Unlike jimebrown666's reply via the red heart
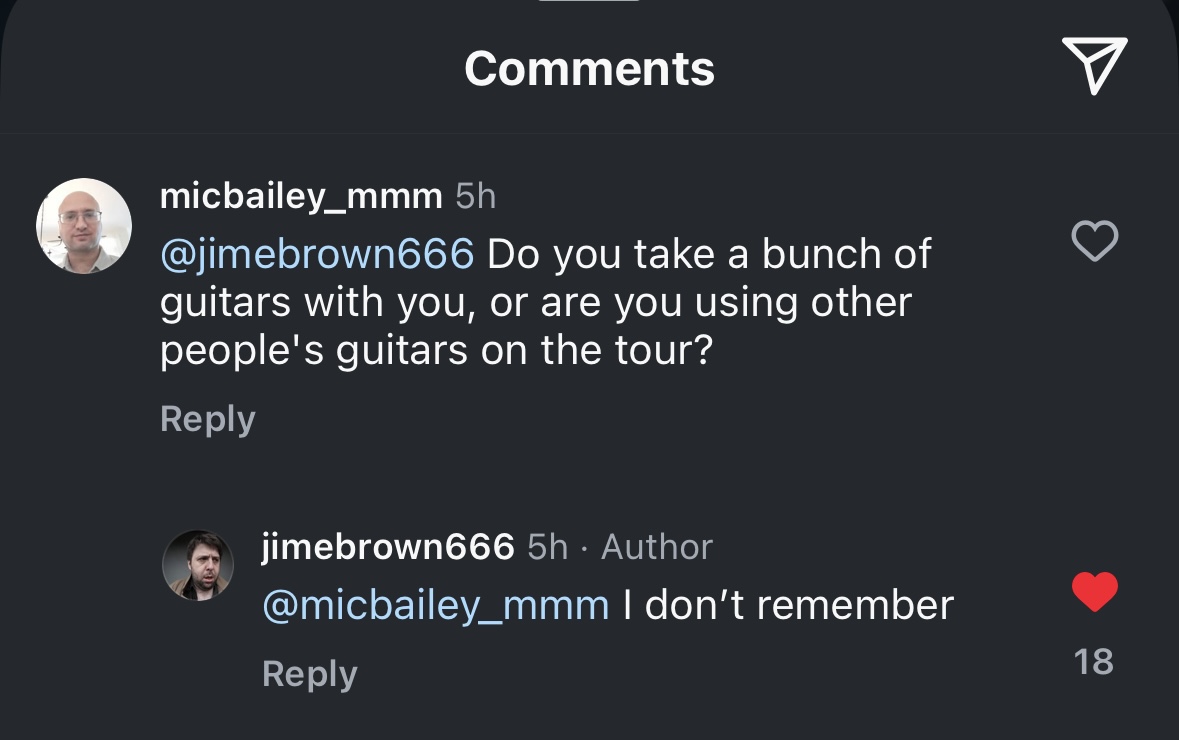The image size is (1179, 740). [1094, 592]
